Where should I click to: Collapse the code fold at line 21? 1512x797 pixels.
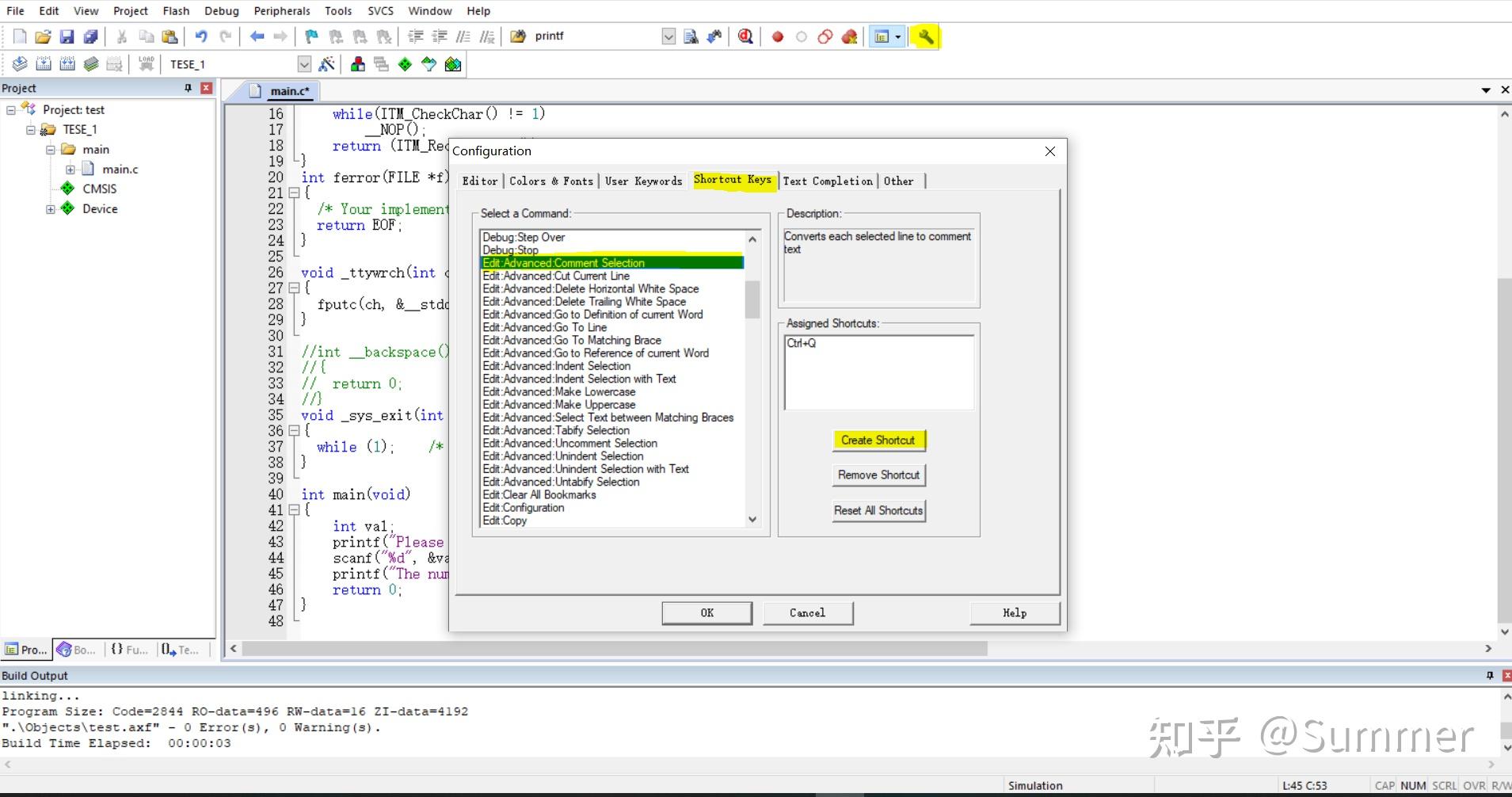294,193
